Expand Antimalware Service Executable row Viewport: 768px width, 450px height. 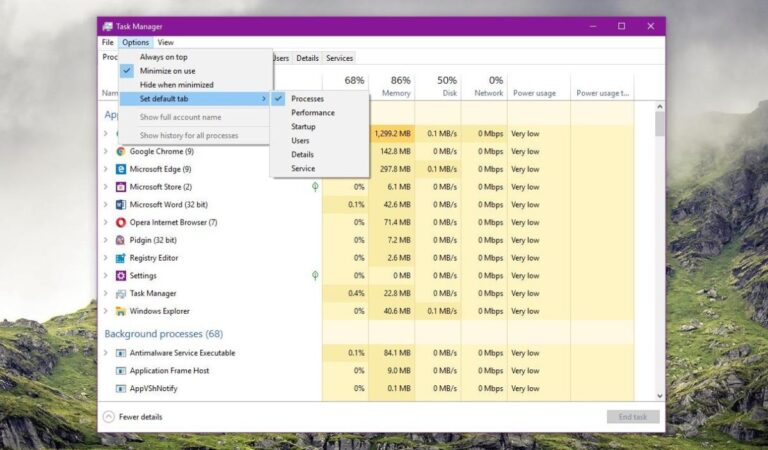106,353
